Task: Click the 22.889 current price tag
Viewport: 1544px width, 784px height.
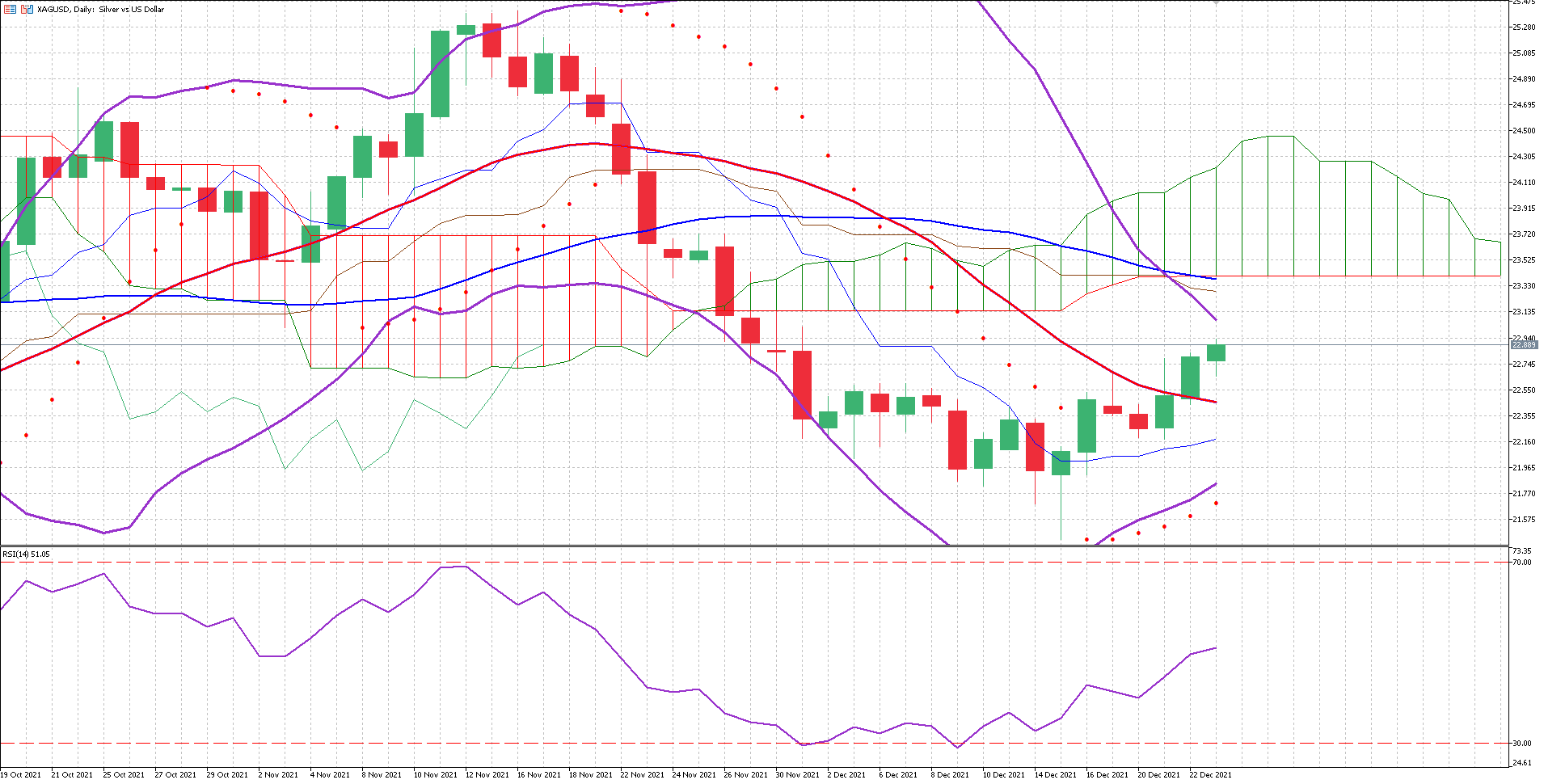Action: [1524, 345]
